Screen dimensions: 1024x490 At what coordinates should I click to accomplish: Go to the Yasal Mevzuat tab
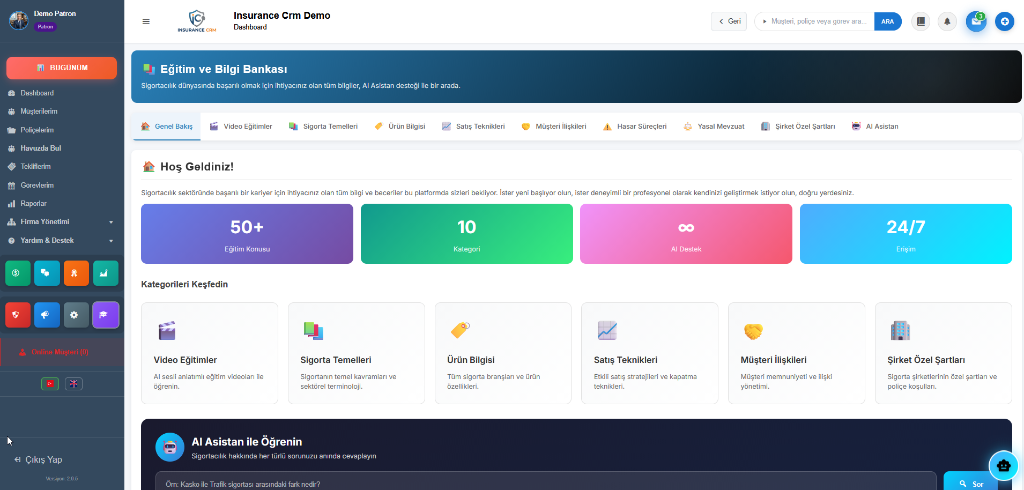coord(713,126)
